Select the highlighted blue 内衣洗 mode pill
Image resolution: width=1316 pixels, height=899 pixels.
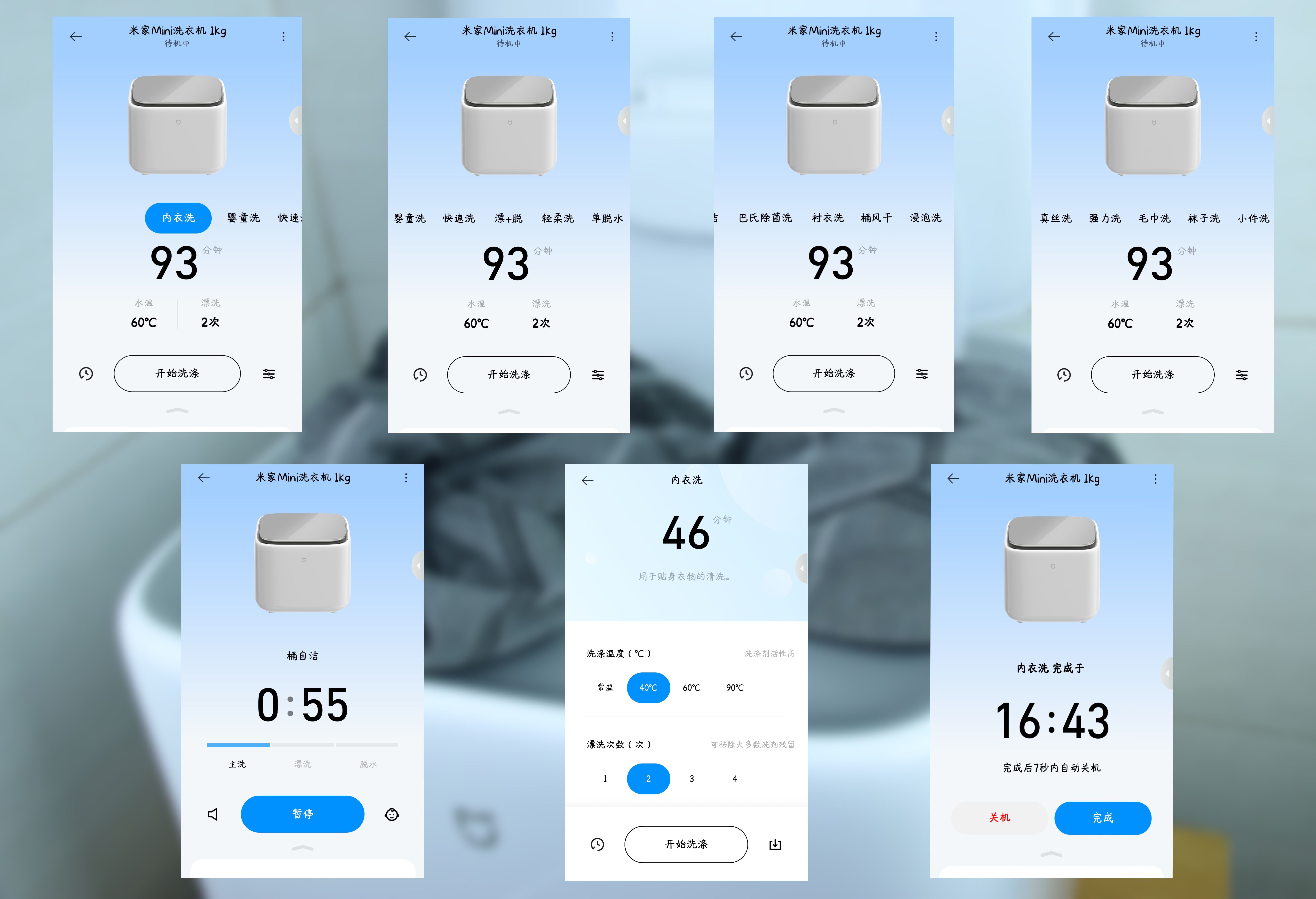coord(178,218)
